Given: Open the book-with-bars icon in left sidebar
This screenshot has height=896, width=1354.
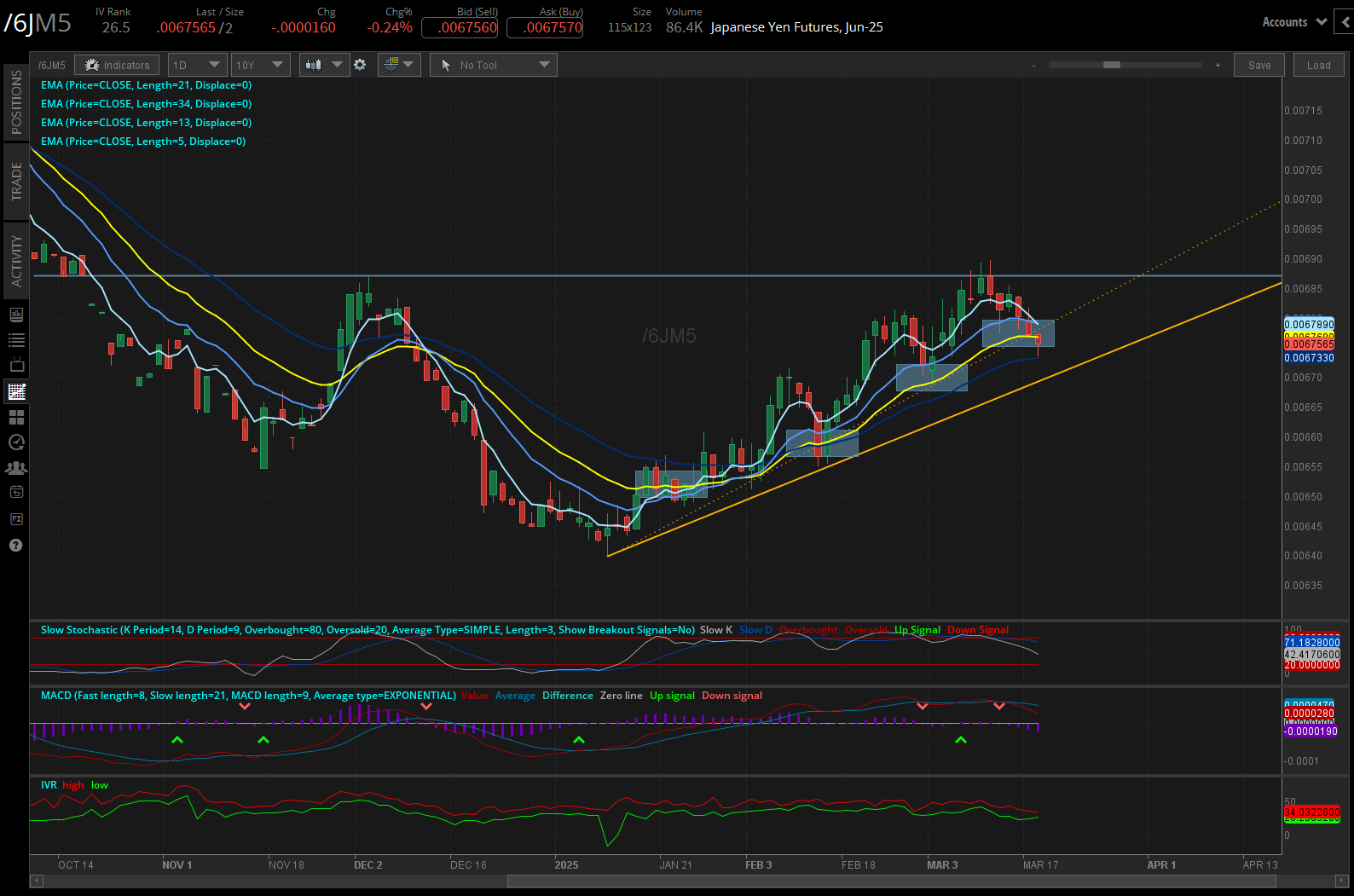Looking at the screenshot, I should pos(16,315).
